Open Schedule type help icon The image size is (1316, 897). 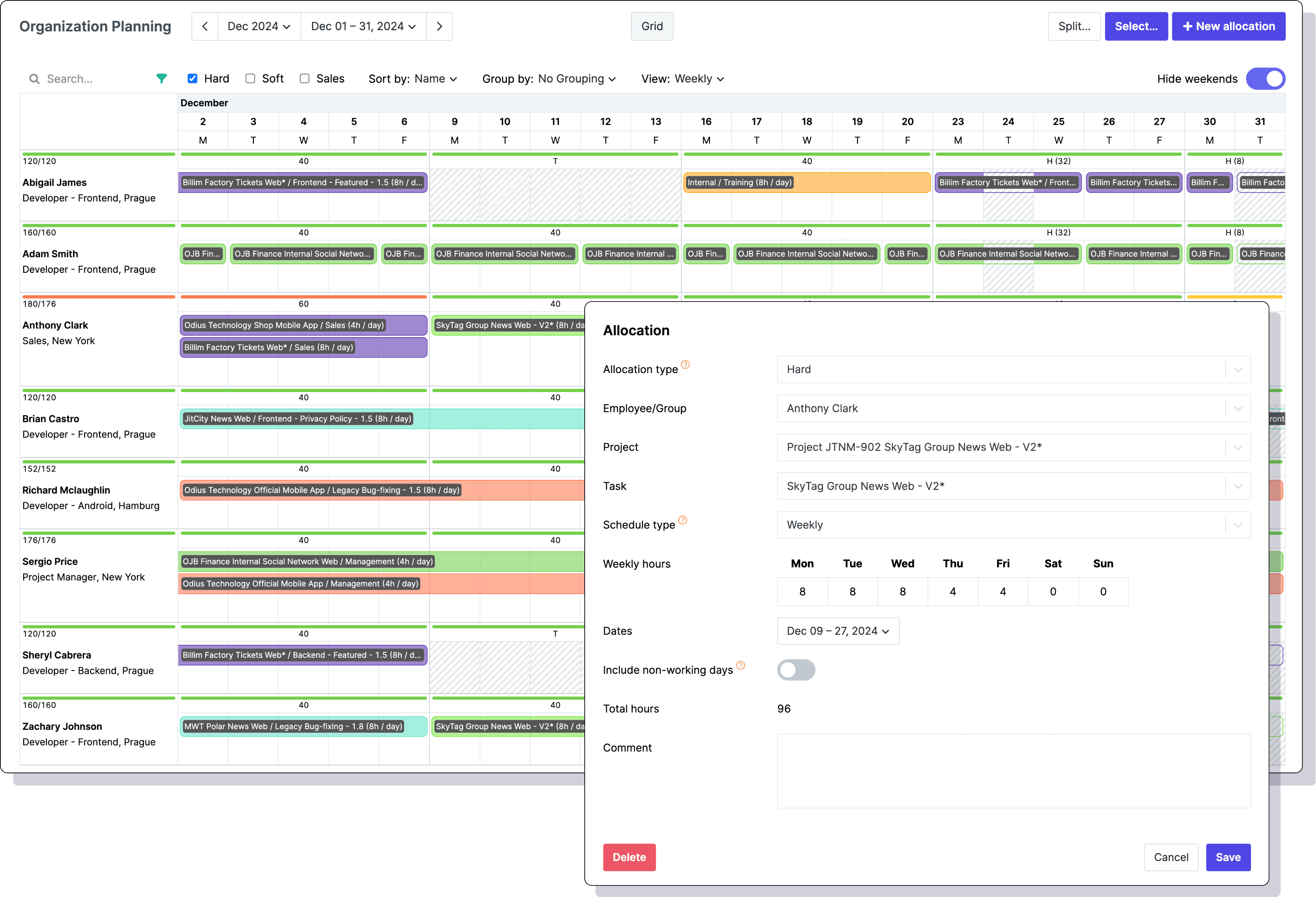(683, 520)
